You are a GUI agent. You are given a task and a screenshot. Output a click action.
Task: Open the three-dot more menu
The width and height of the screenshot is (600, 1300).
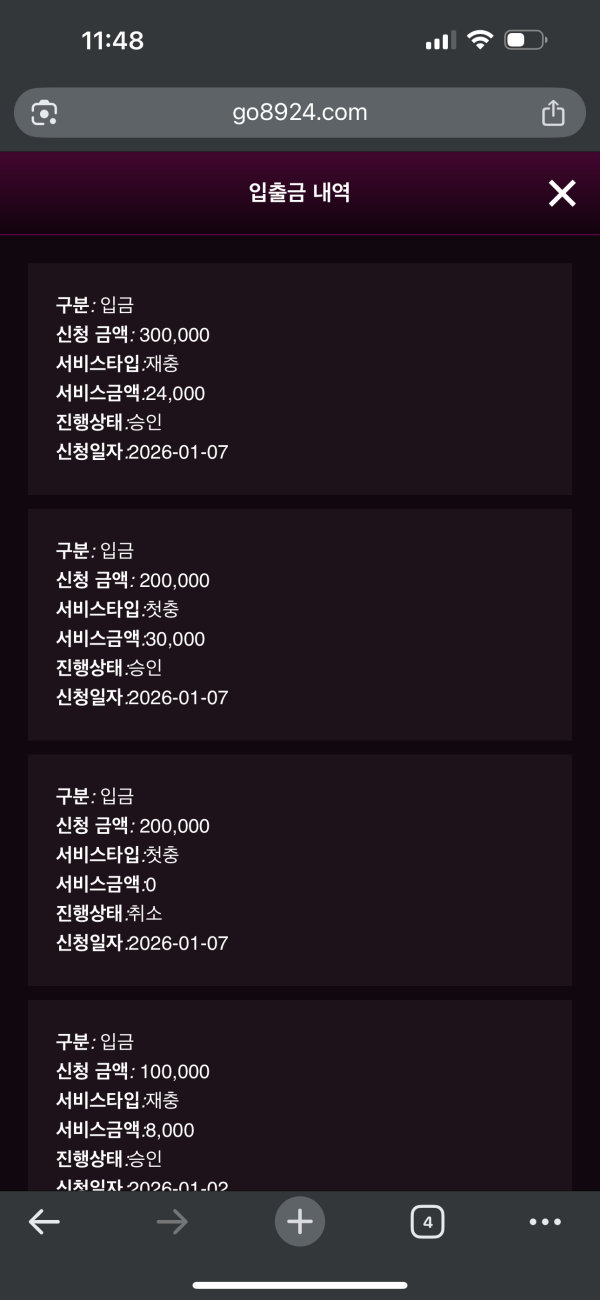[545, 1222]
